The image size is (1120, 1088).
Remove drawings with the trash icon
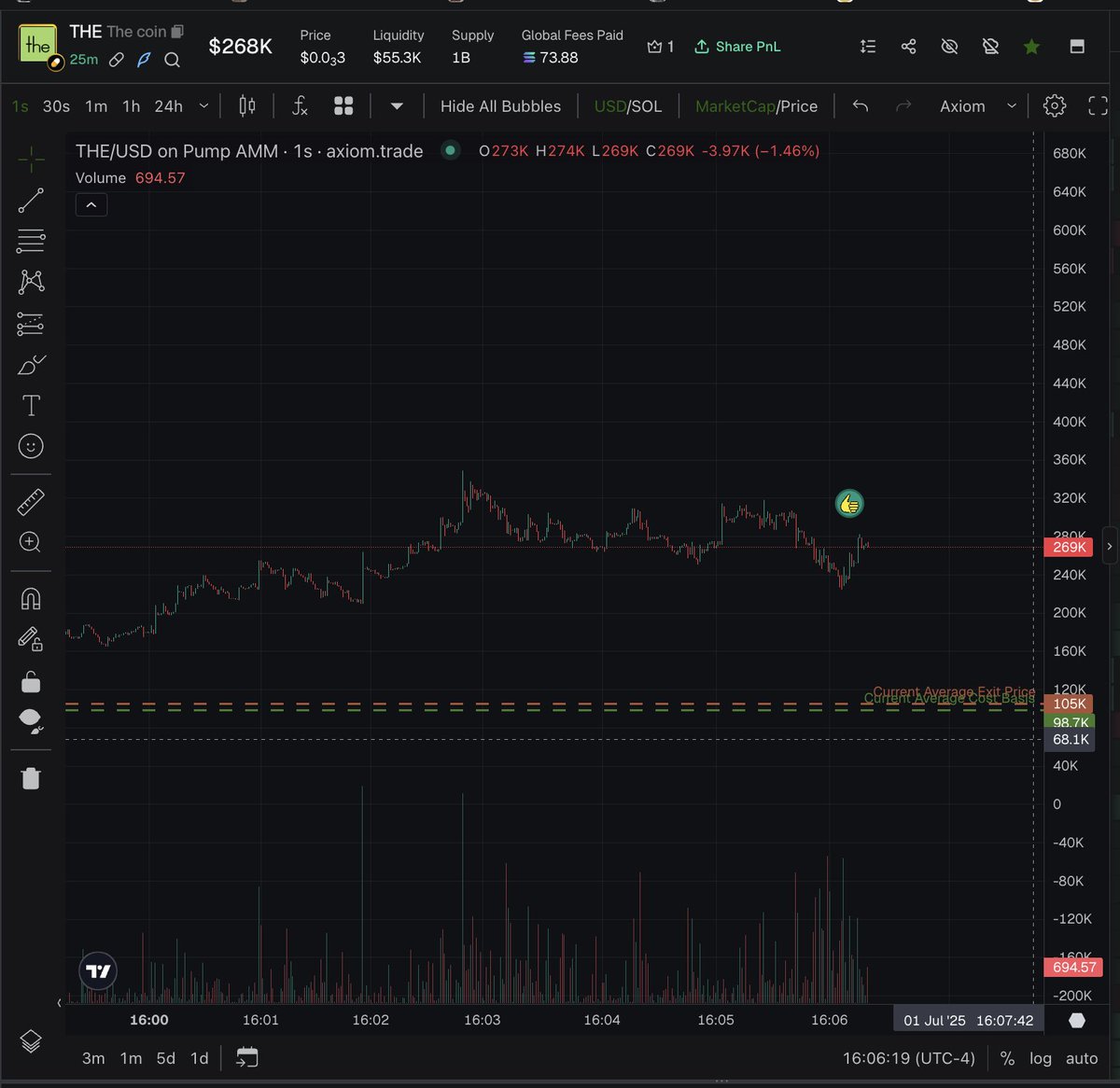pyautogui.click(x=31, y=778)
